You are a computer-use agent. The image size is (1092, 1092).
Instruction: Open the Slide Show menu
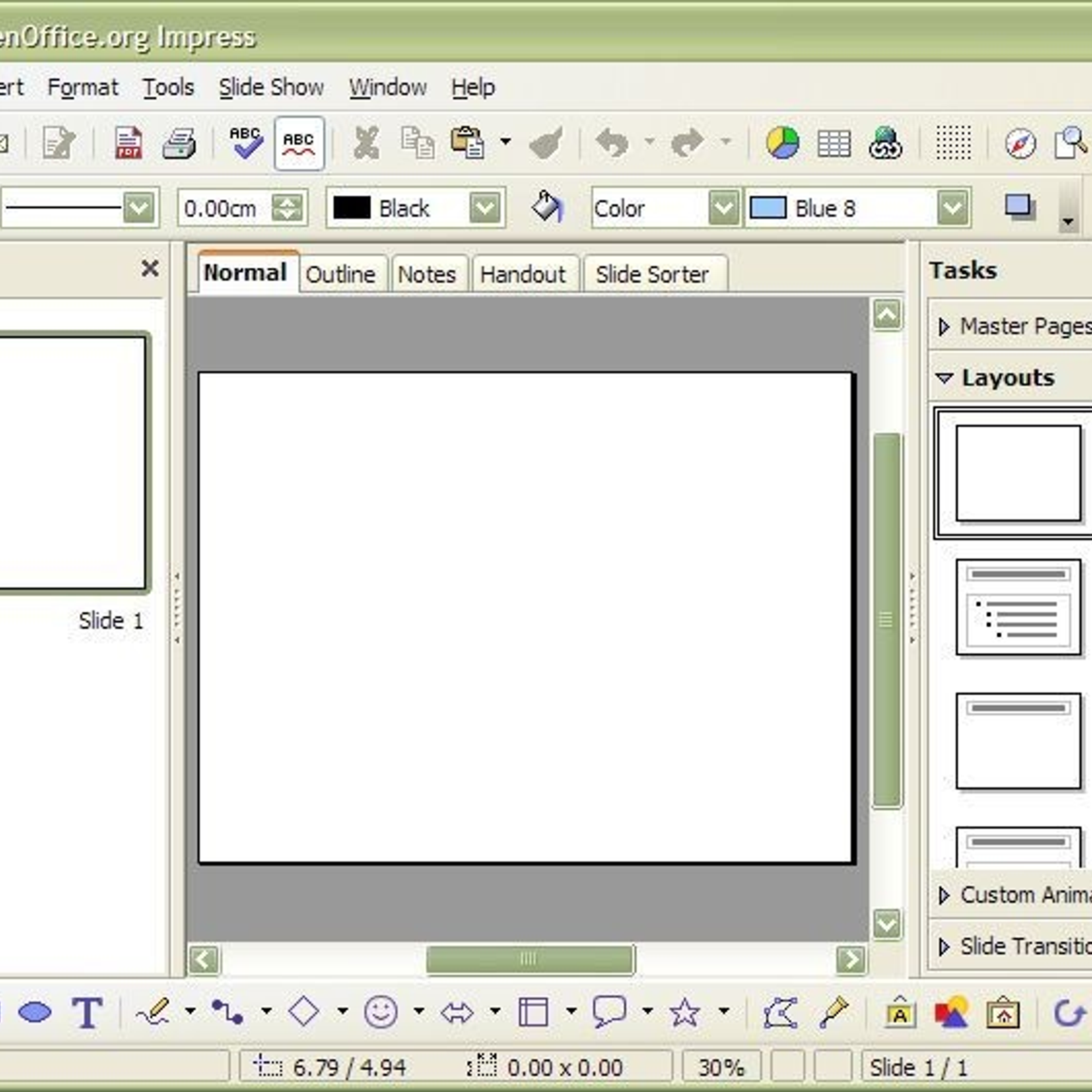coord(271,87)
